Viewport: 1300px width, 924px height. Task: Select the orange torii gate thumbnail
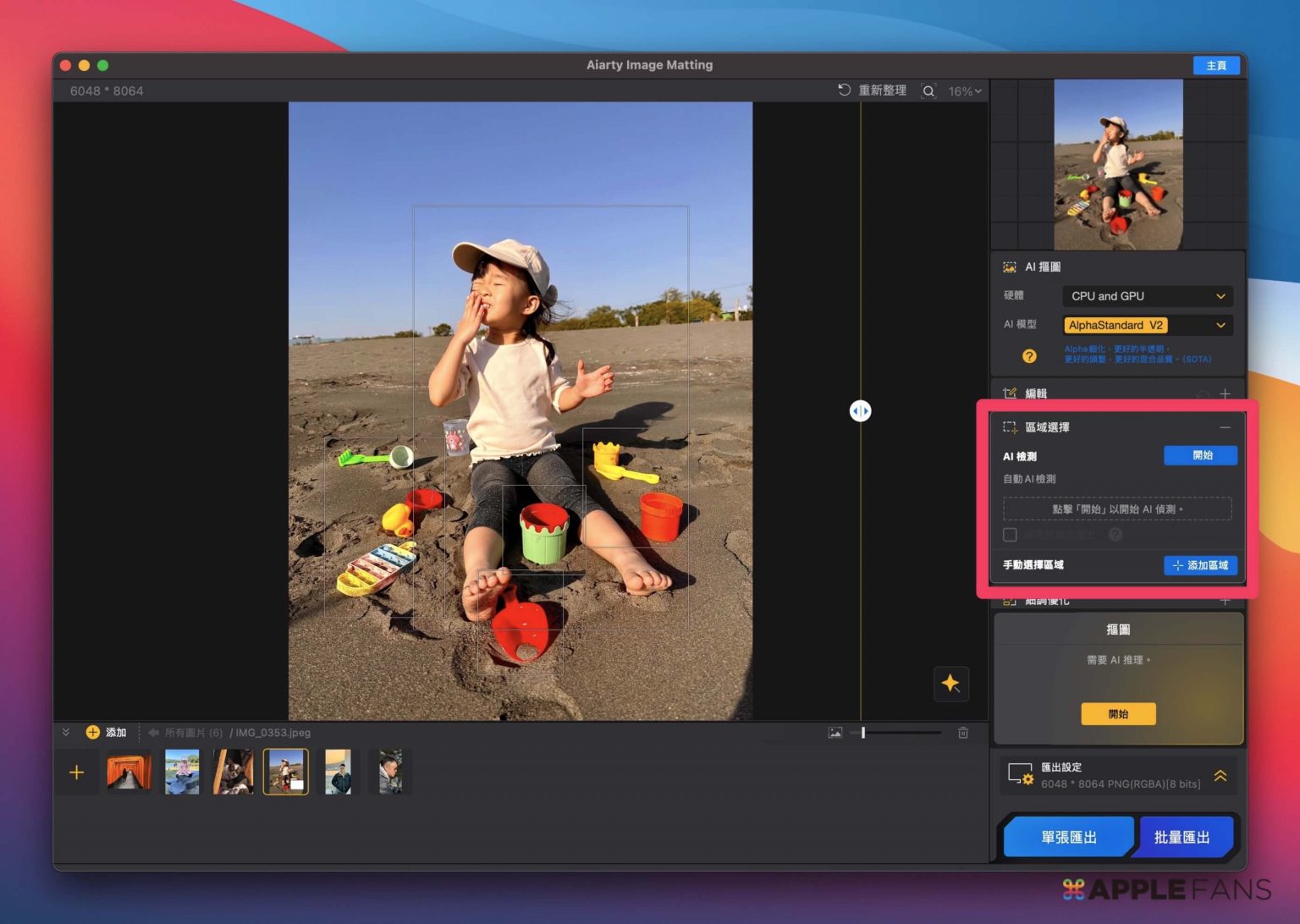[x=129, y=772]
